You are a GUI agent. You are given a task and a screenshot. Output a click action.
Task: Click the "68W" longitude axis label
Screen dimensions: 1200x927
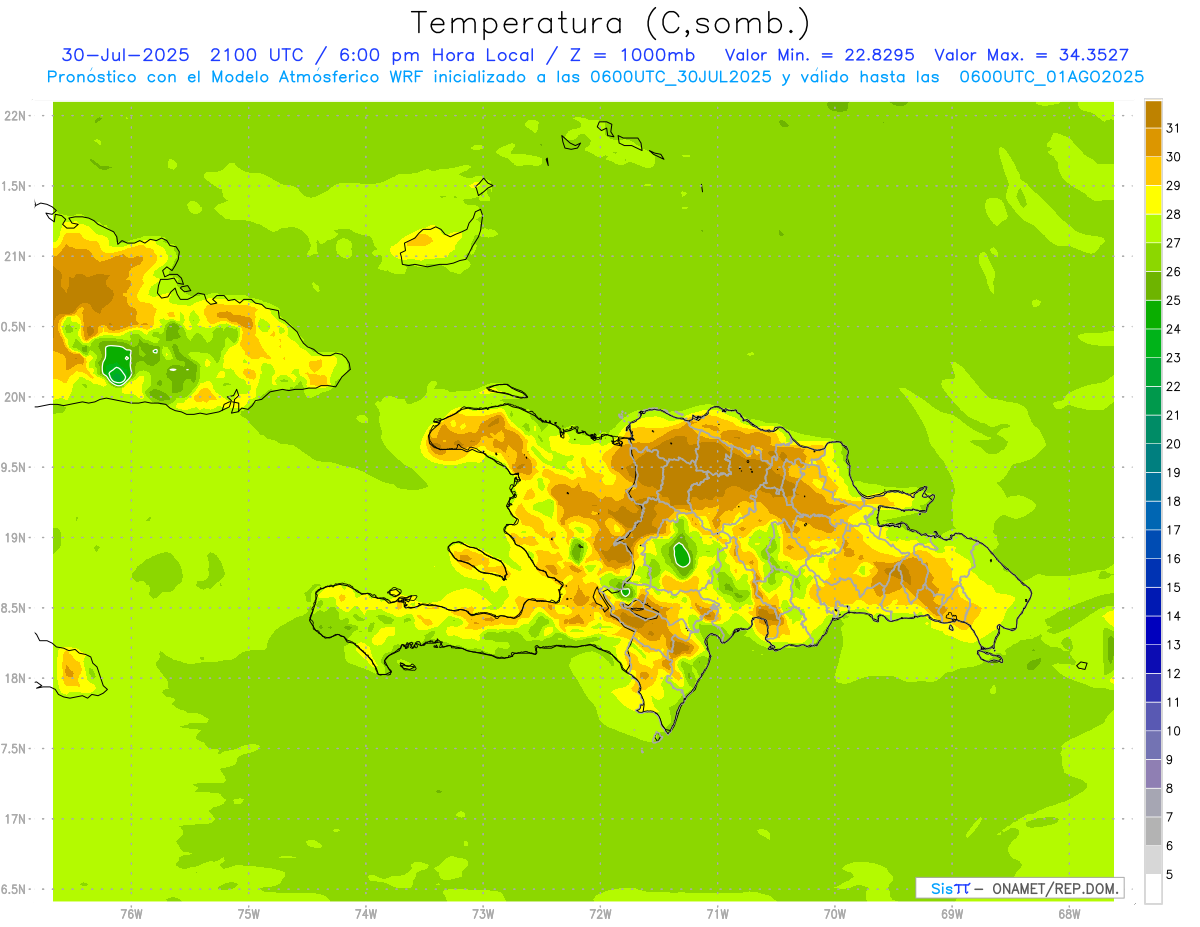click(1069, 914)
